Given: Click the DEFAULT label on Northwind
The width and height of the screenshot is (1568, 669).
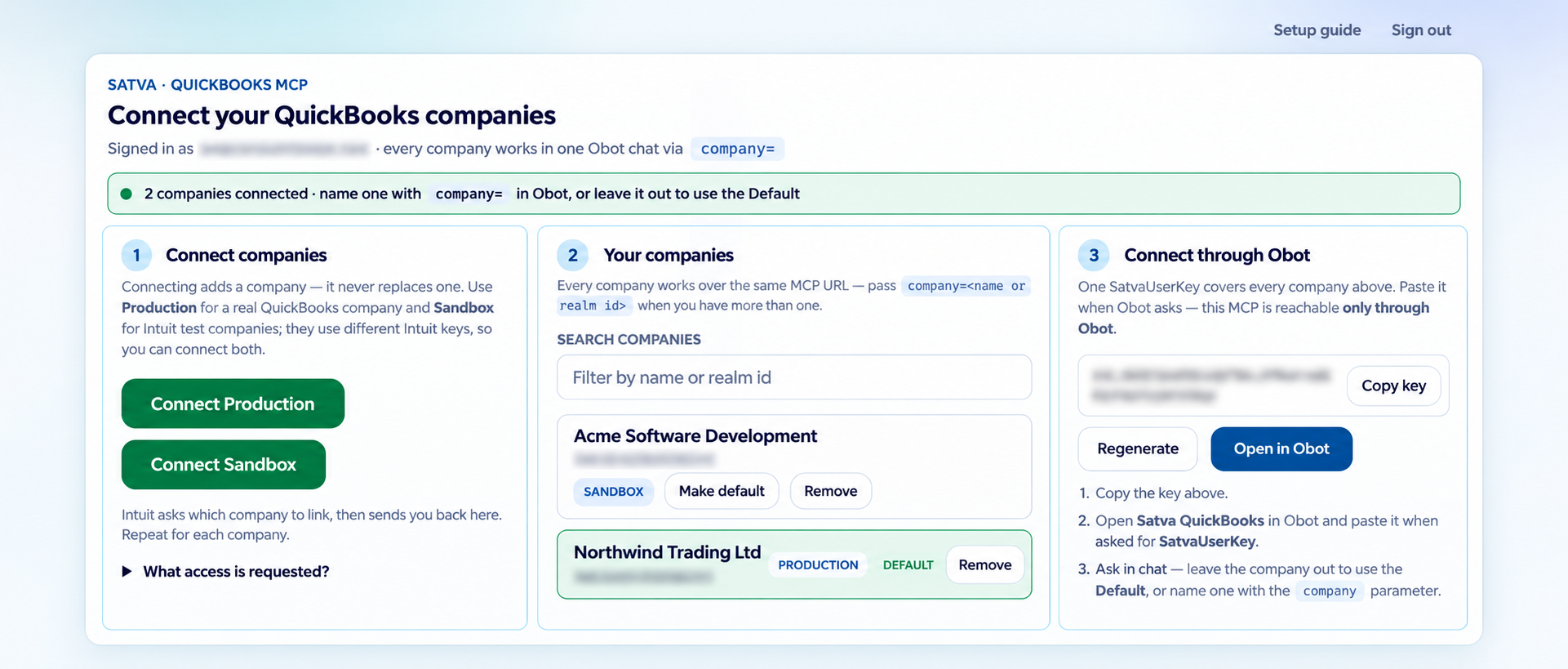Looking at the screenshot, I should (908, 565).
